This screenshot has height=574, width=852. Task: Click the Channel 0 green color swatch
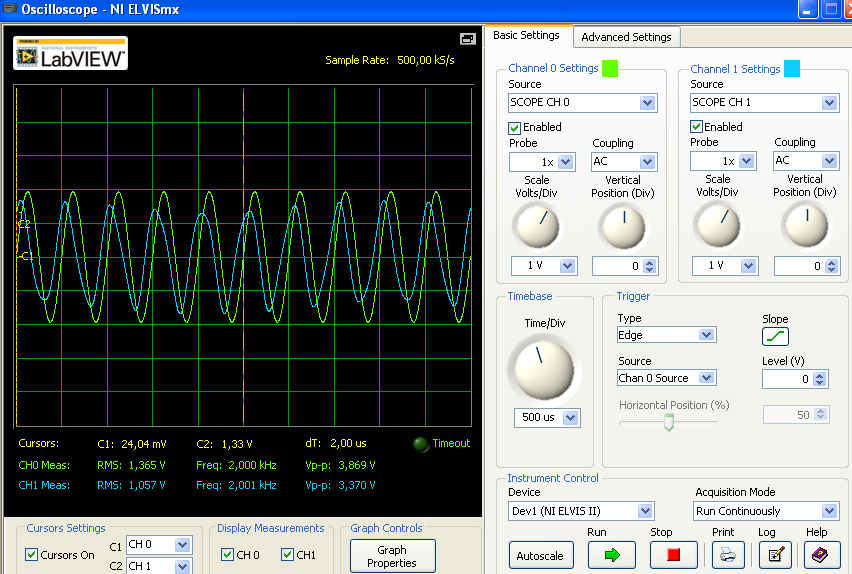610,68
